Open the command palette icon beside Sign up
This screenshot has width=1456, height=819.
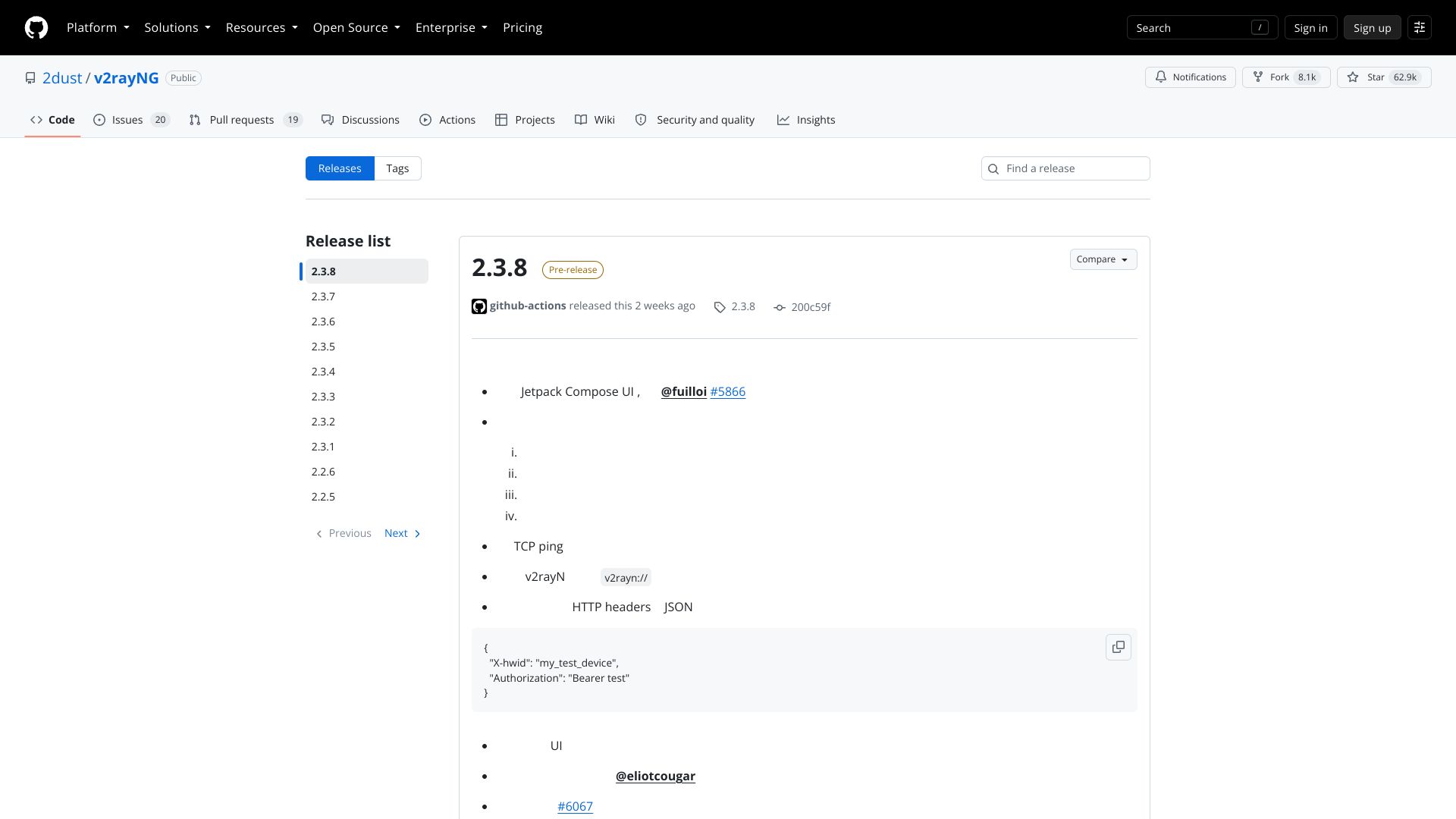(x=1420, y=28)
